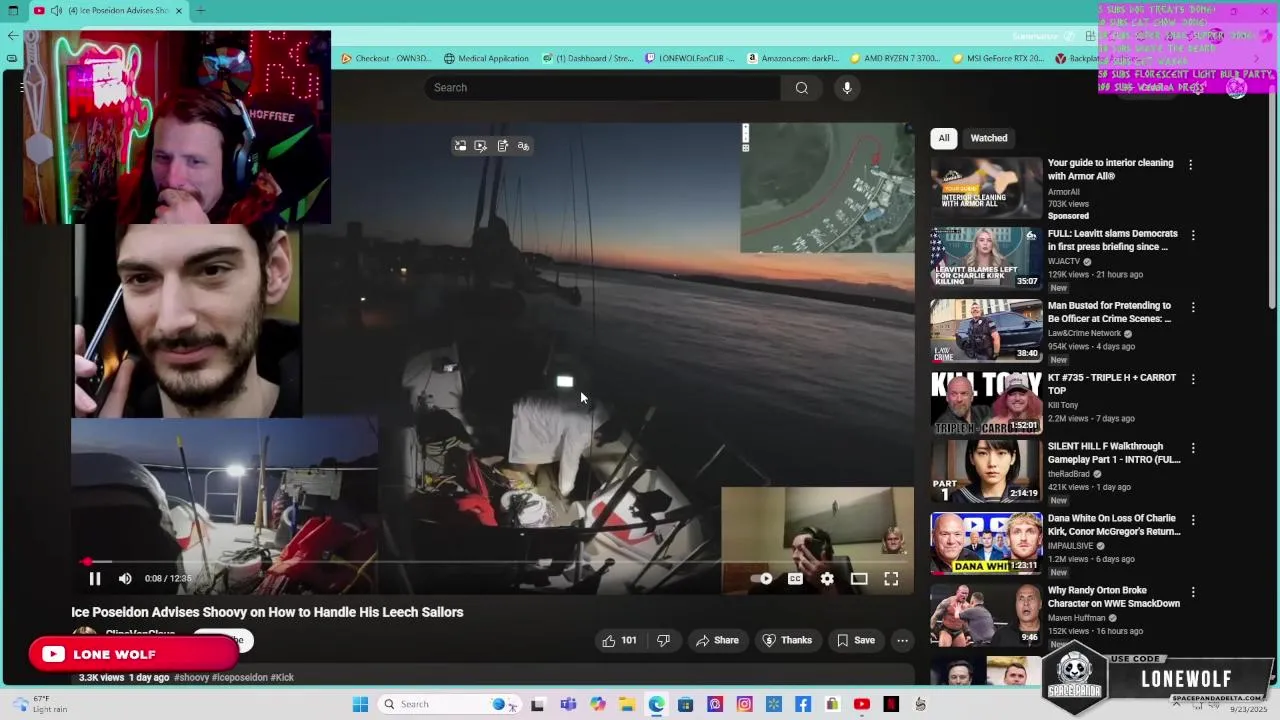Open options menu for Man Busted video
This screenshot has width=1280, height=720.
point(1192,307)
